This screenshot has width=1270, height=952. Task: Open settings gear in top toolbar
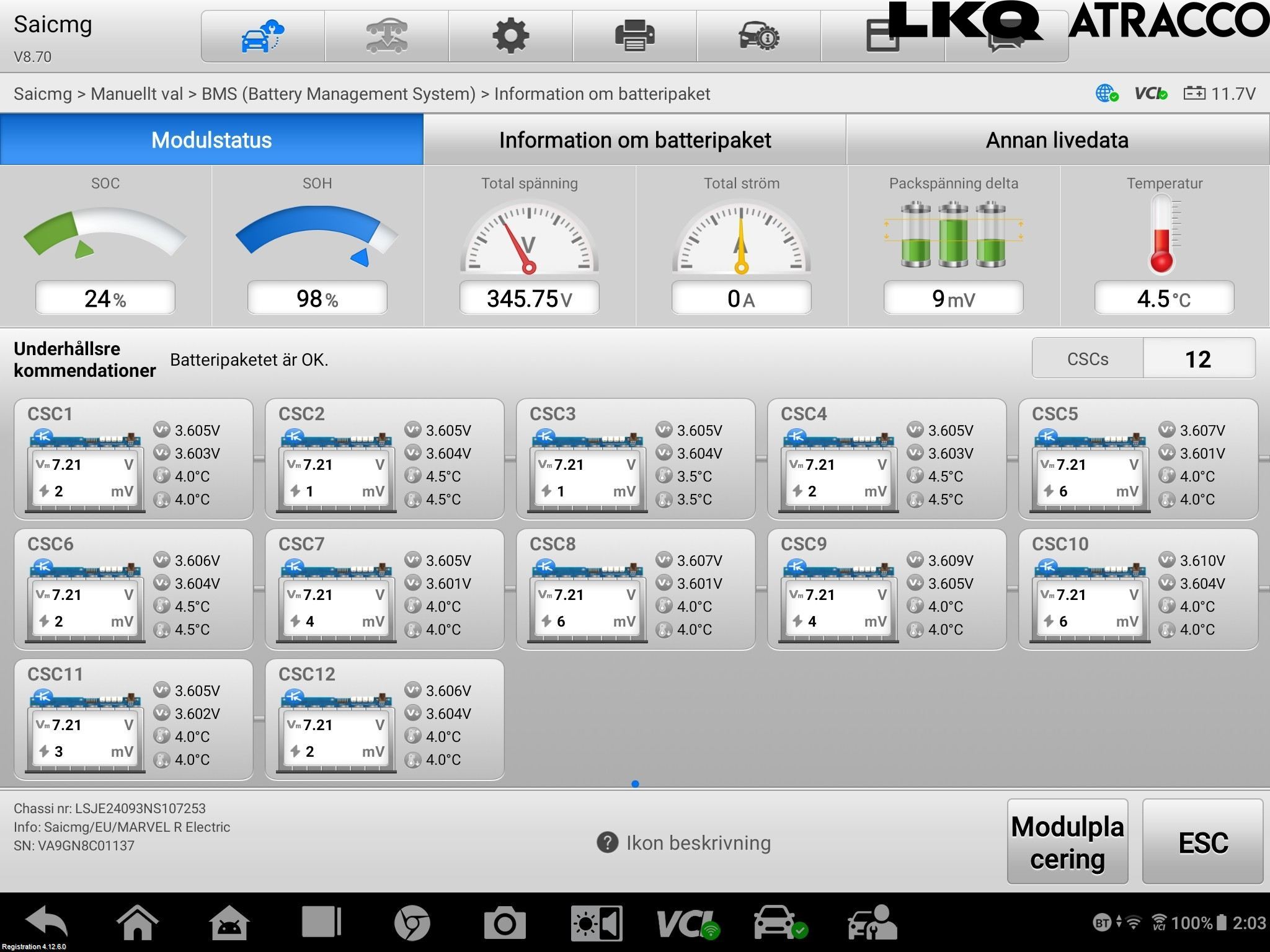click(x=510, y=36)
